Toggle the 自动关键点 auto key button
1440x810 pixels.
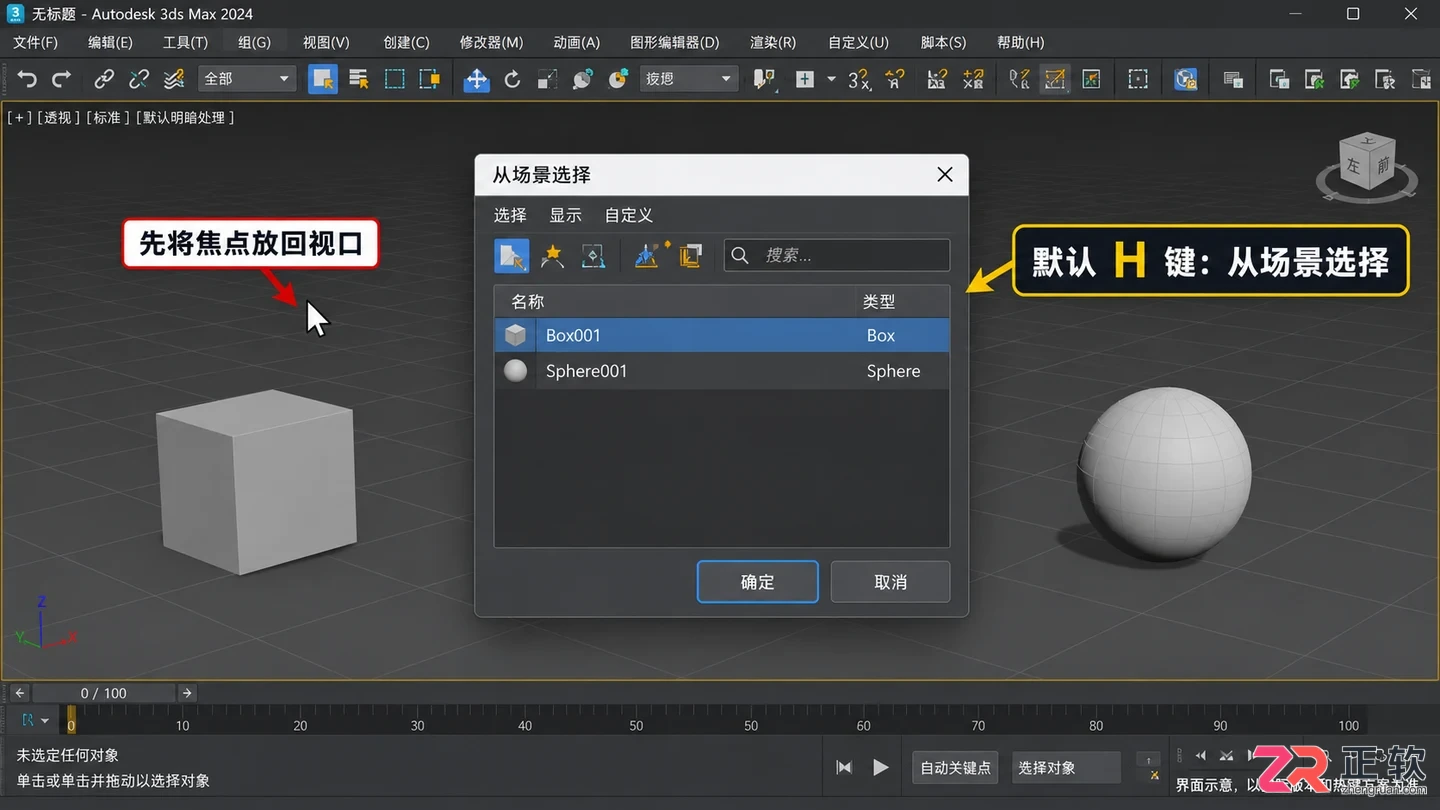click(x=955, y=768)
